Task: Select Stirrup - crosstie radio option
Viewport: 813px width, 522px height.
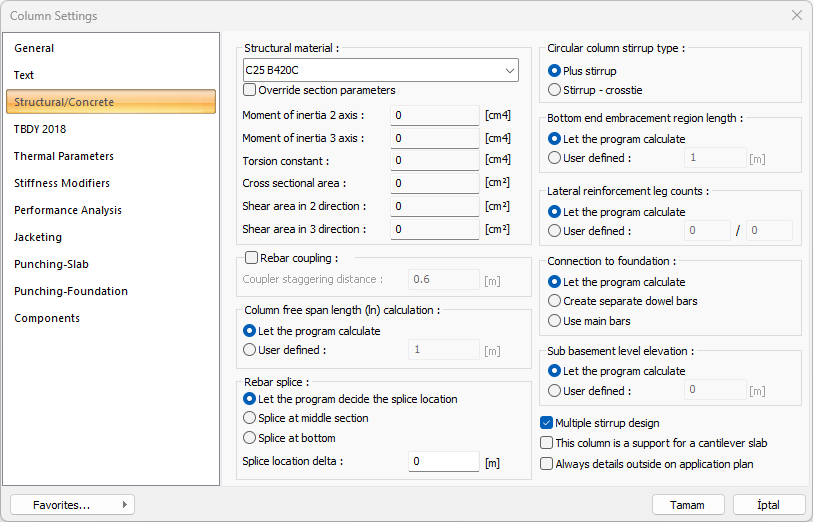Action: [555, 90]
